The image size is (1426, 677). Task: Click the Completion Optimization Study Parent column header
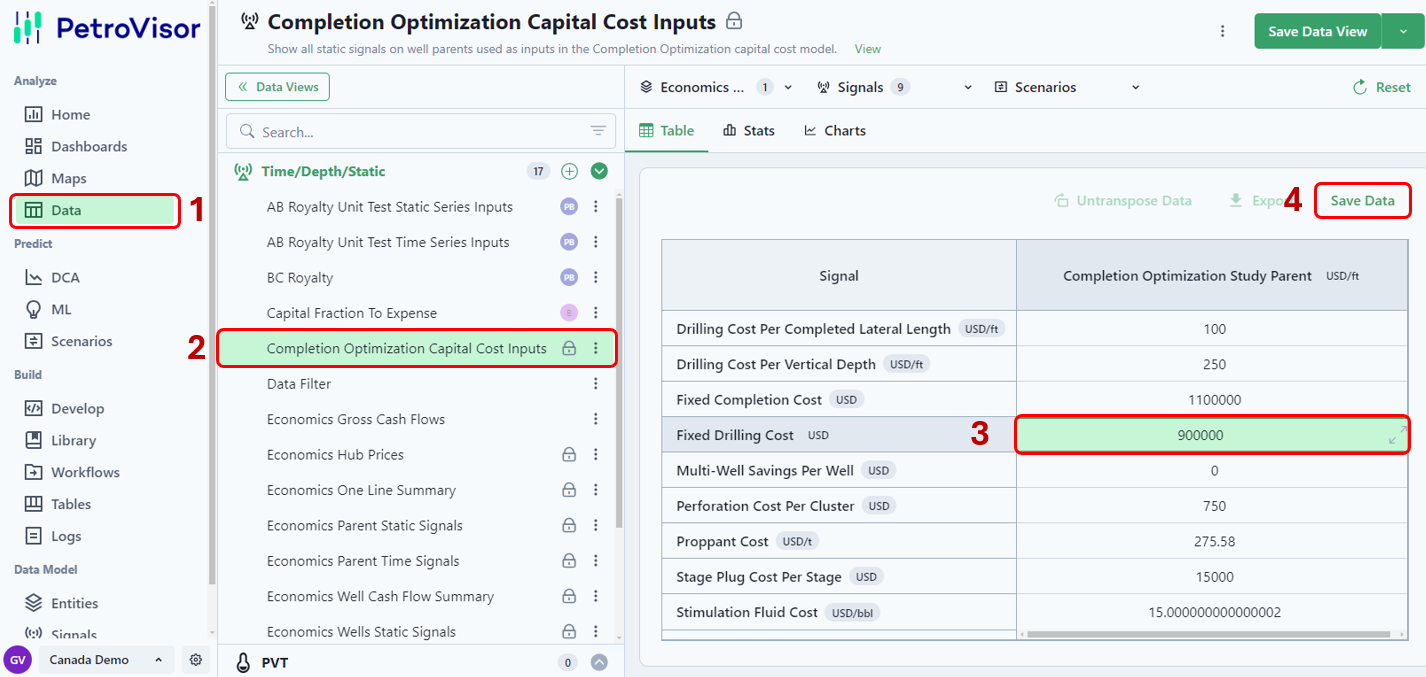click(1212, 275)
